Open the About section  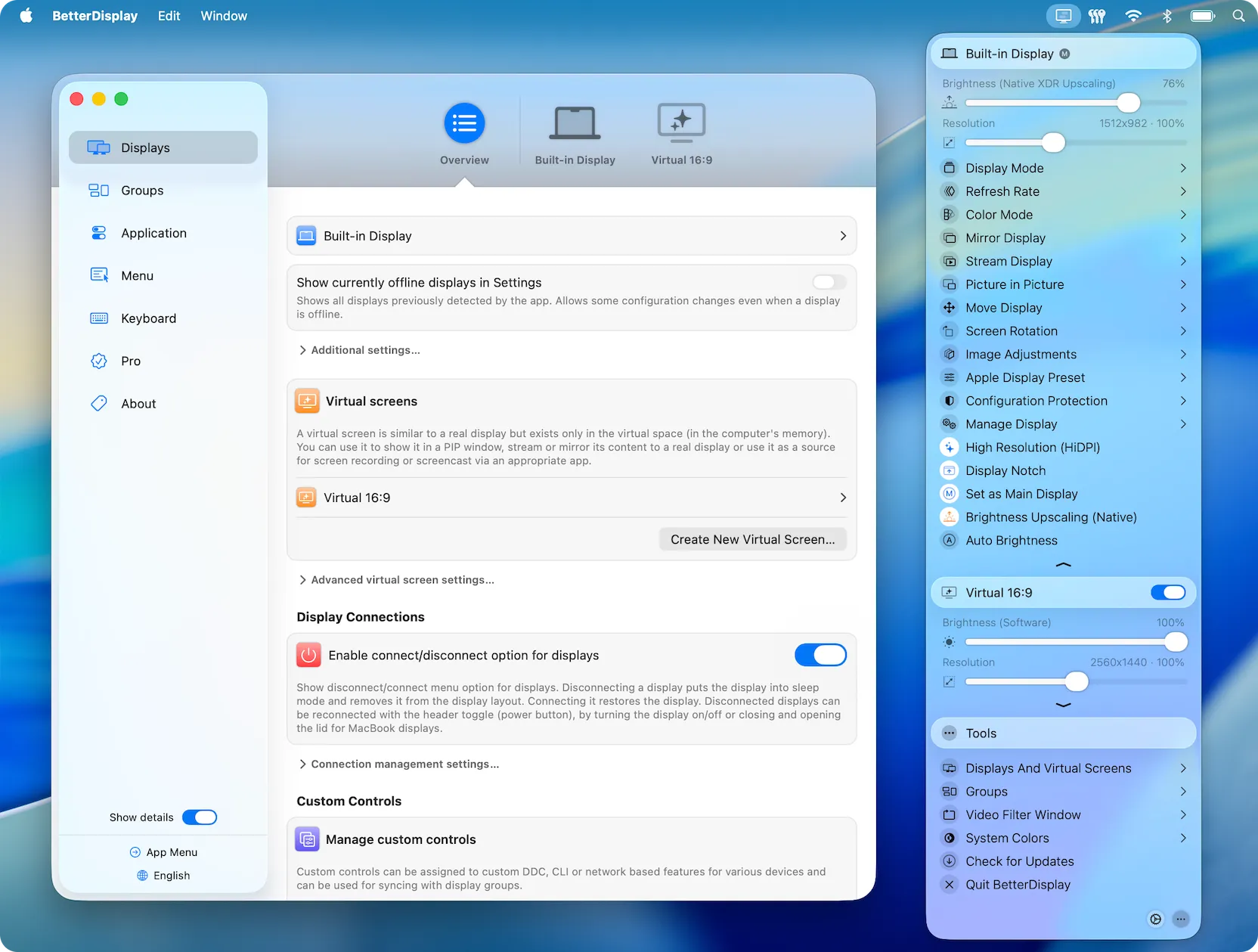pyautogui.click(x=138, y=403)
